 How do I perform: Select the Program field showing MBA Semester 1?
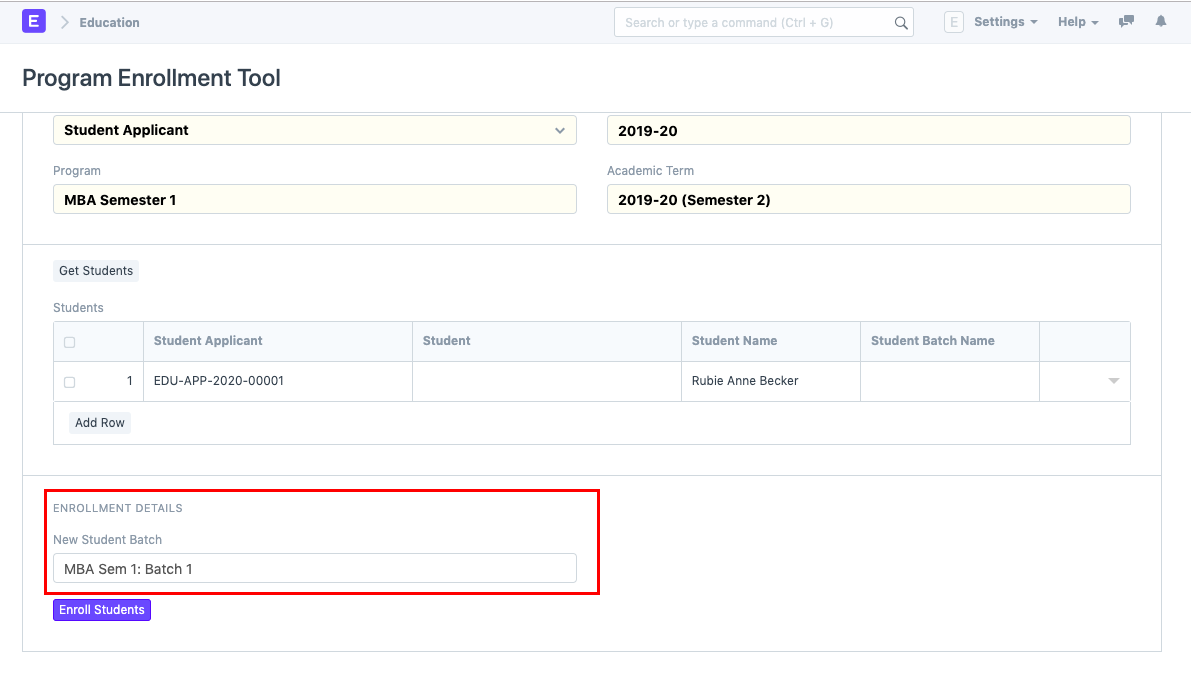315,199
